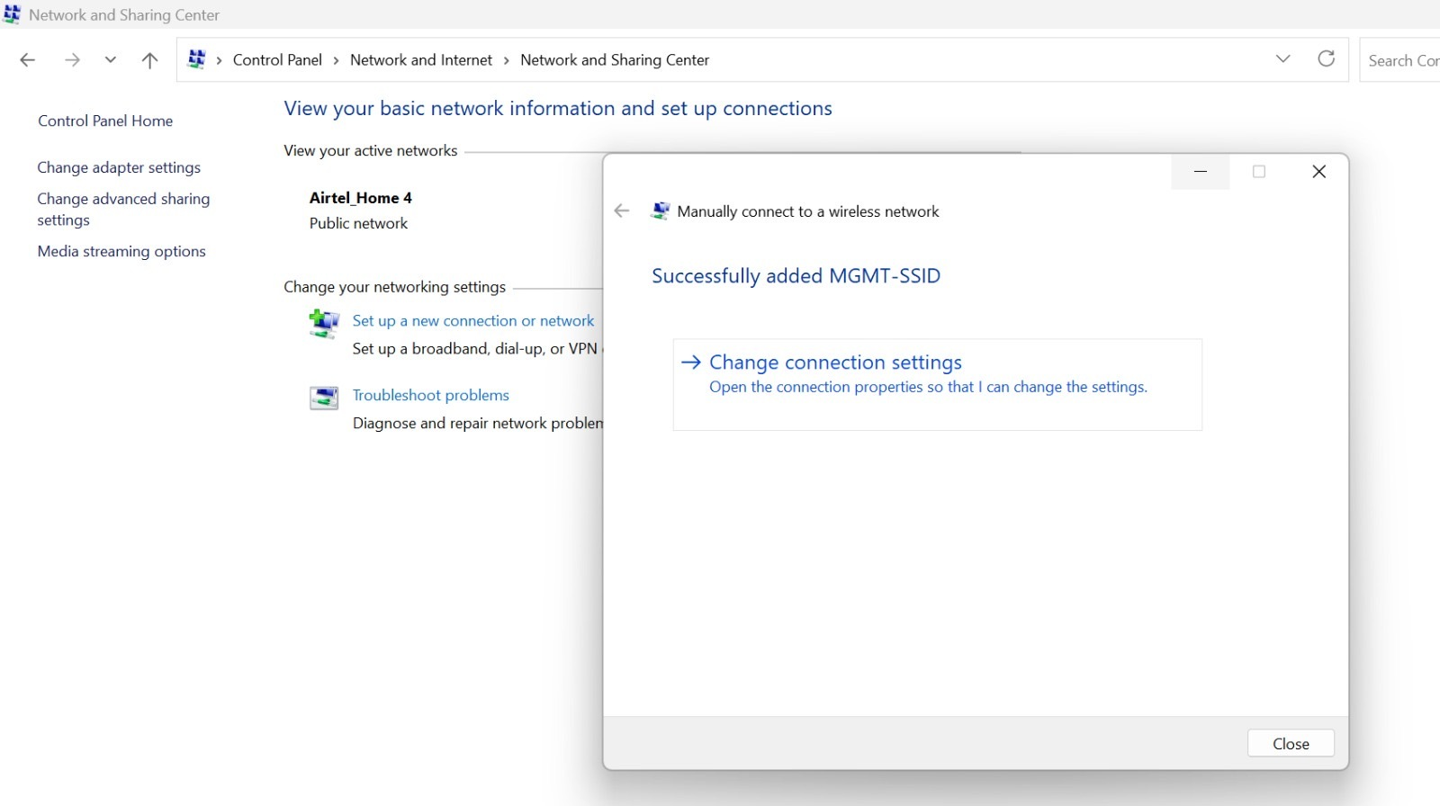The image size is (1440, 806).
Task: Click the Refresh icon beside address bar
Action: point(1326,59)
